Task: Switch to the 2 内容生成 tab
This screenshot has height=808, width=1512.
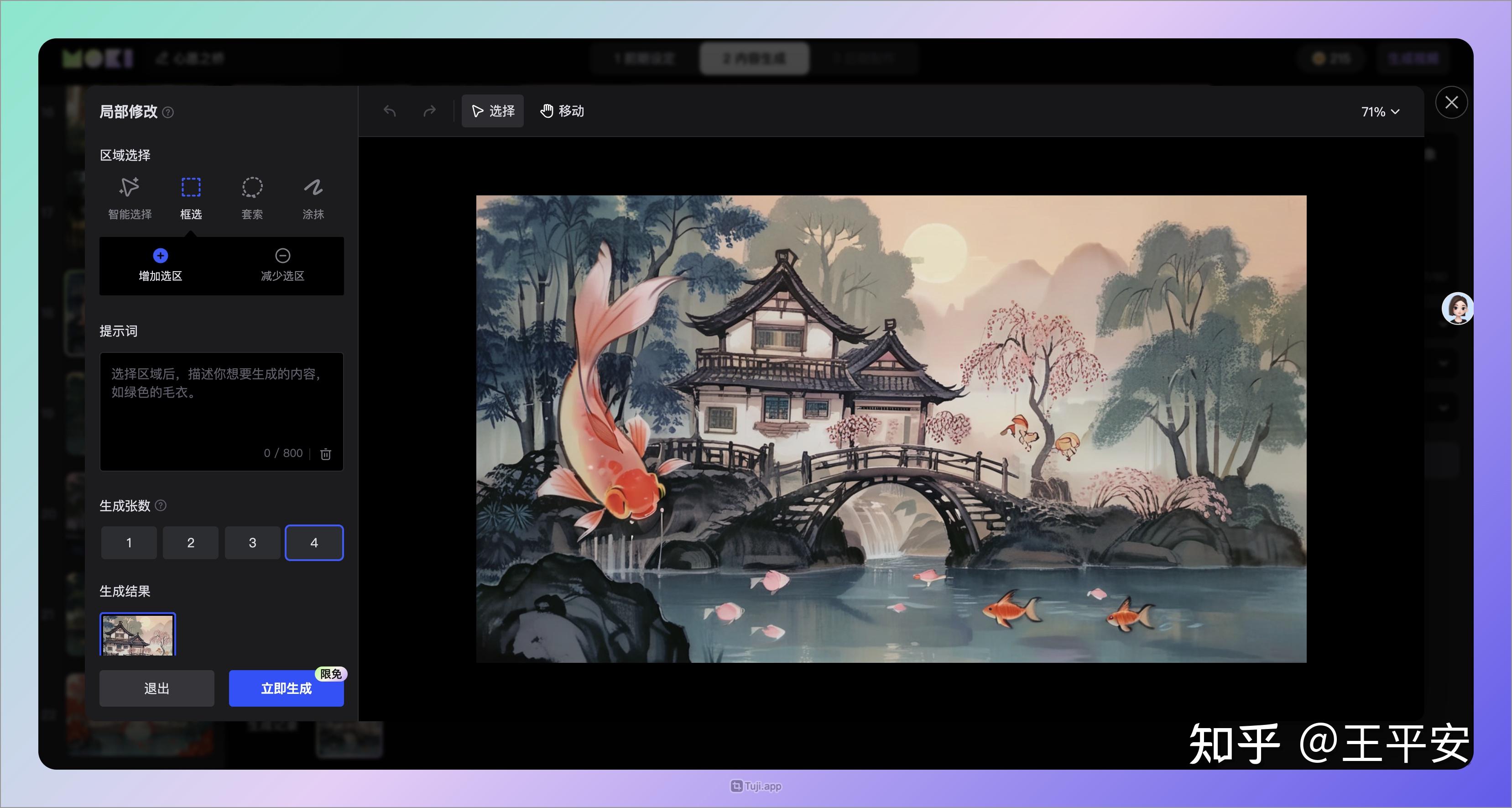Action: tap(753, 58)
